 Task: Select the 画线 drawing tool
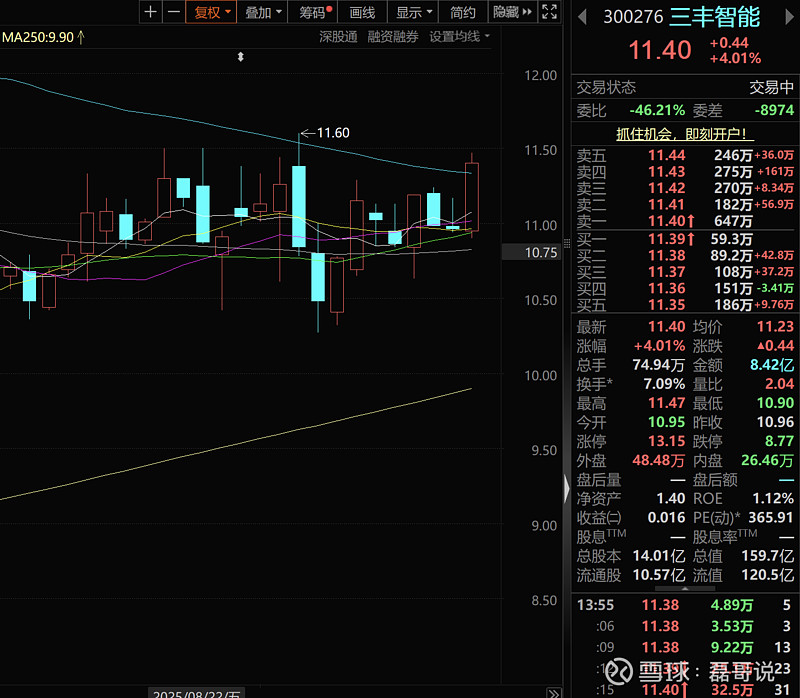click(x=362, y=12)
